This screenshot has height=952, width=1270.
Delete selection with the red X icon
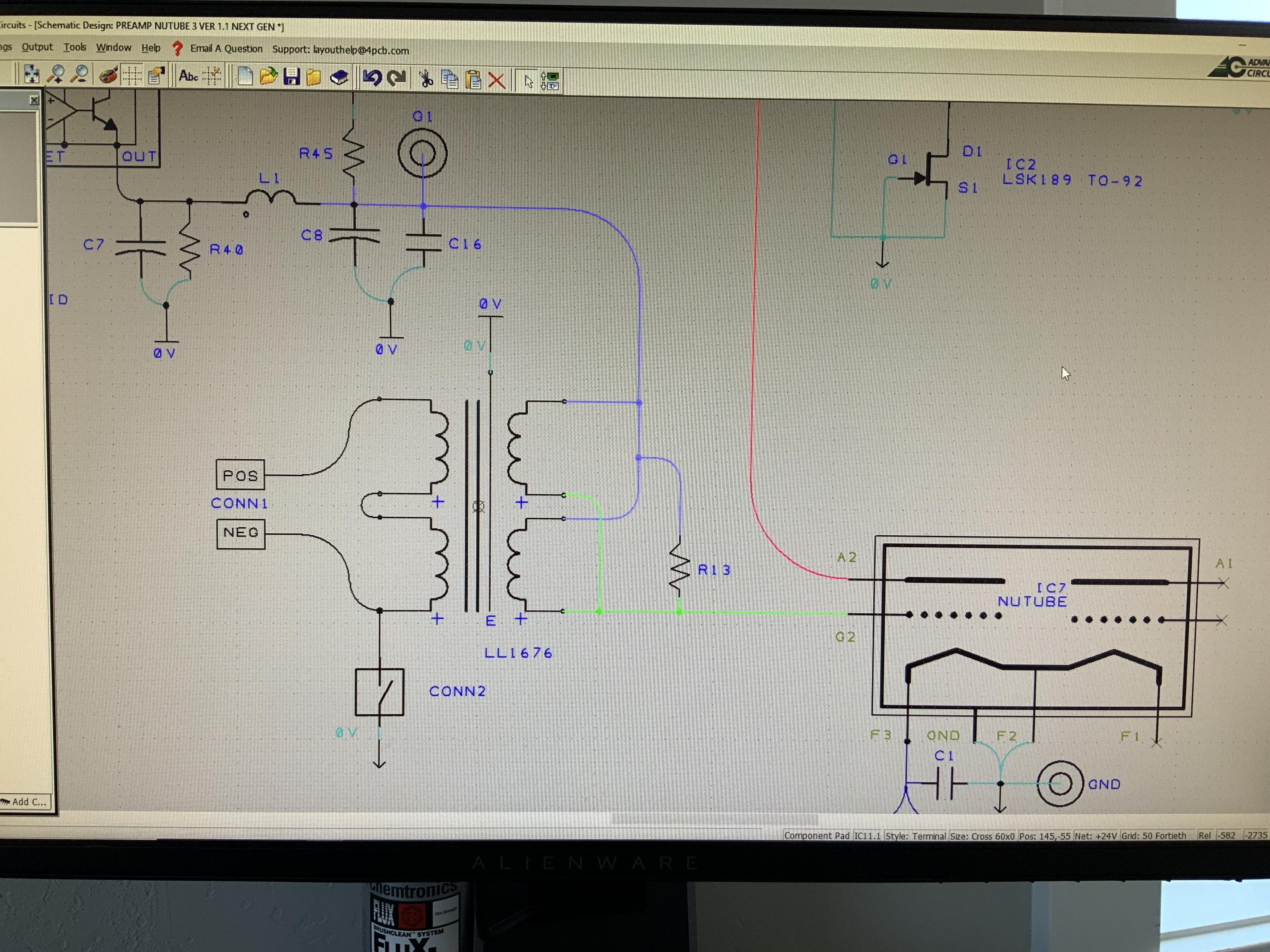coord(497,80)
